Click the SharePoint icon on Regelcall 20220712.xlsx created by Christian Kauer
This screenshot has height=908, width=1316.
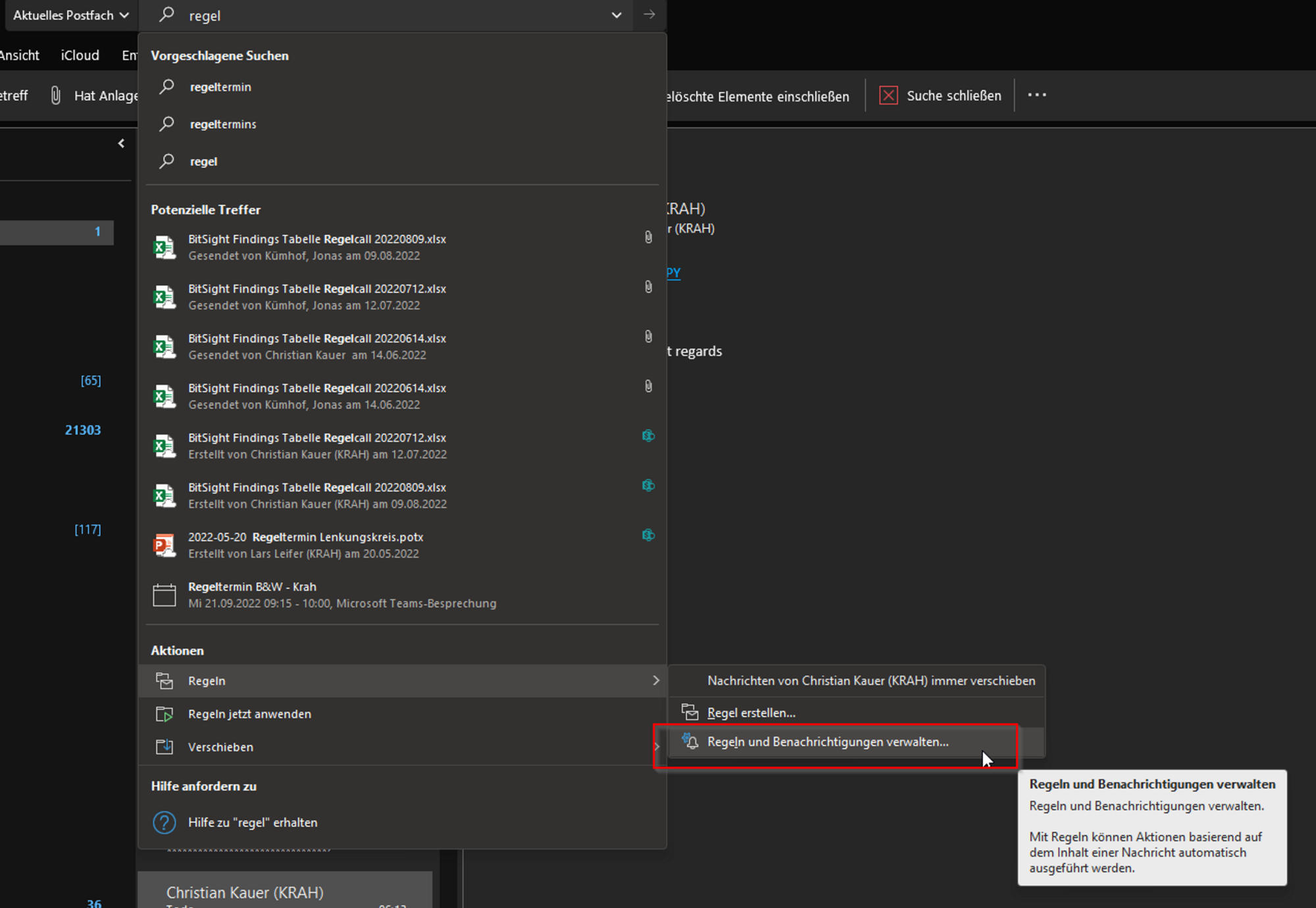[648, 436]
